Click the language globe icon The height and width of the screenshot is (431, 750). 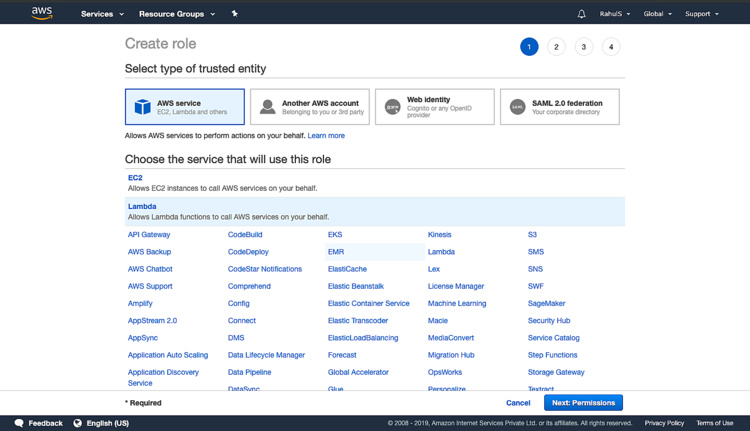(77, 423)
